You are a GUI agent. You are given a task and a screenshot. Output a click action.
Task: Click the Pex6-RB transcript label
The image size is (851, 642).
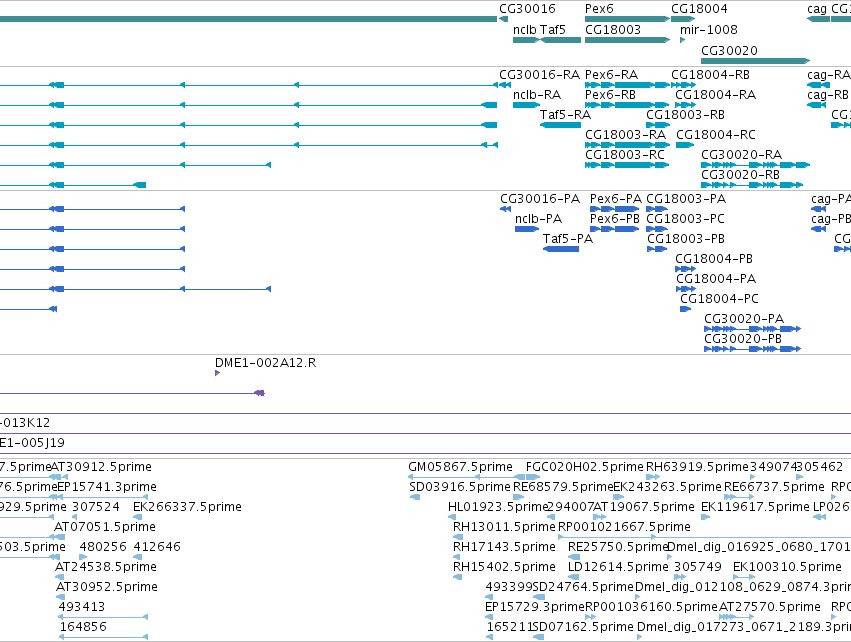[610, 94]
